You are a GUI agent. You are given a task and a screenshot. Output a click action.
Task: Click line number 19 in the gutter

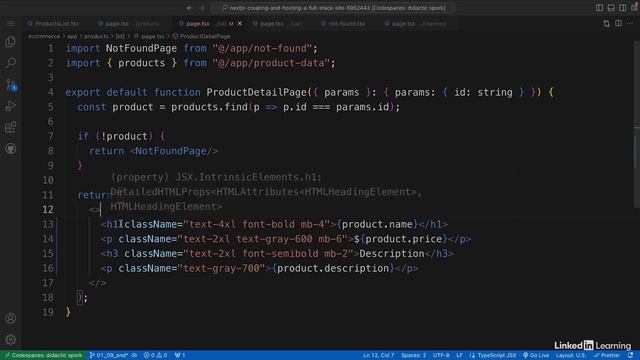click(48, 312)
